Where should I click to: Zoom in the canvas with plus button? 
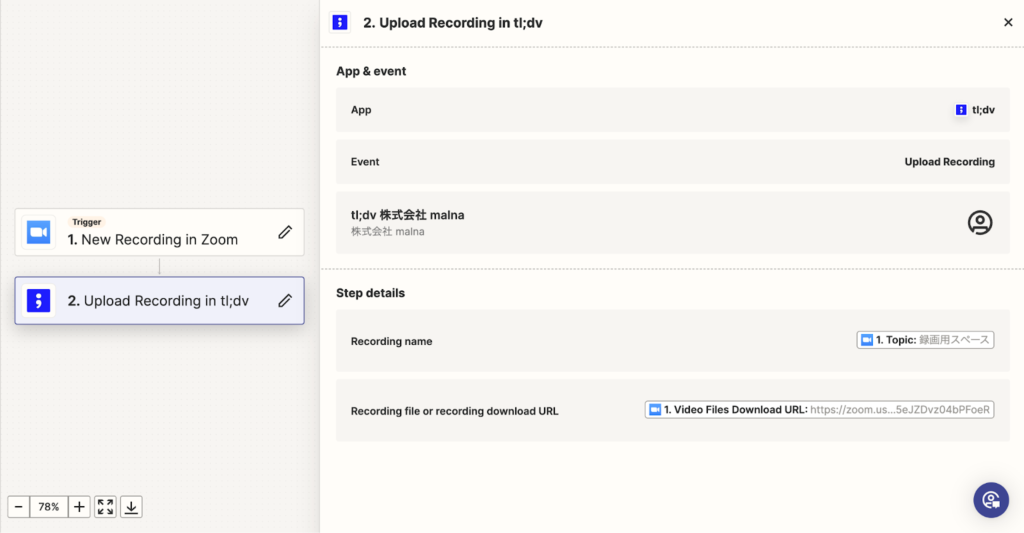point(79,507)
